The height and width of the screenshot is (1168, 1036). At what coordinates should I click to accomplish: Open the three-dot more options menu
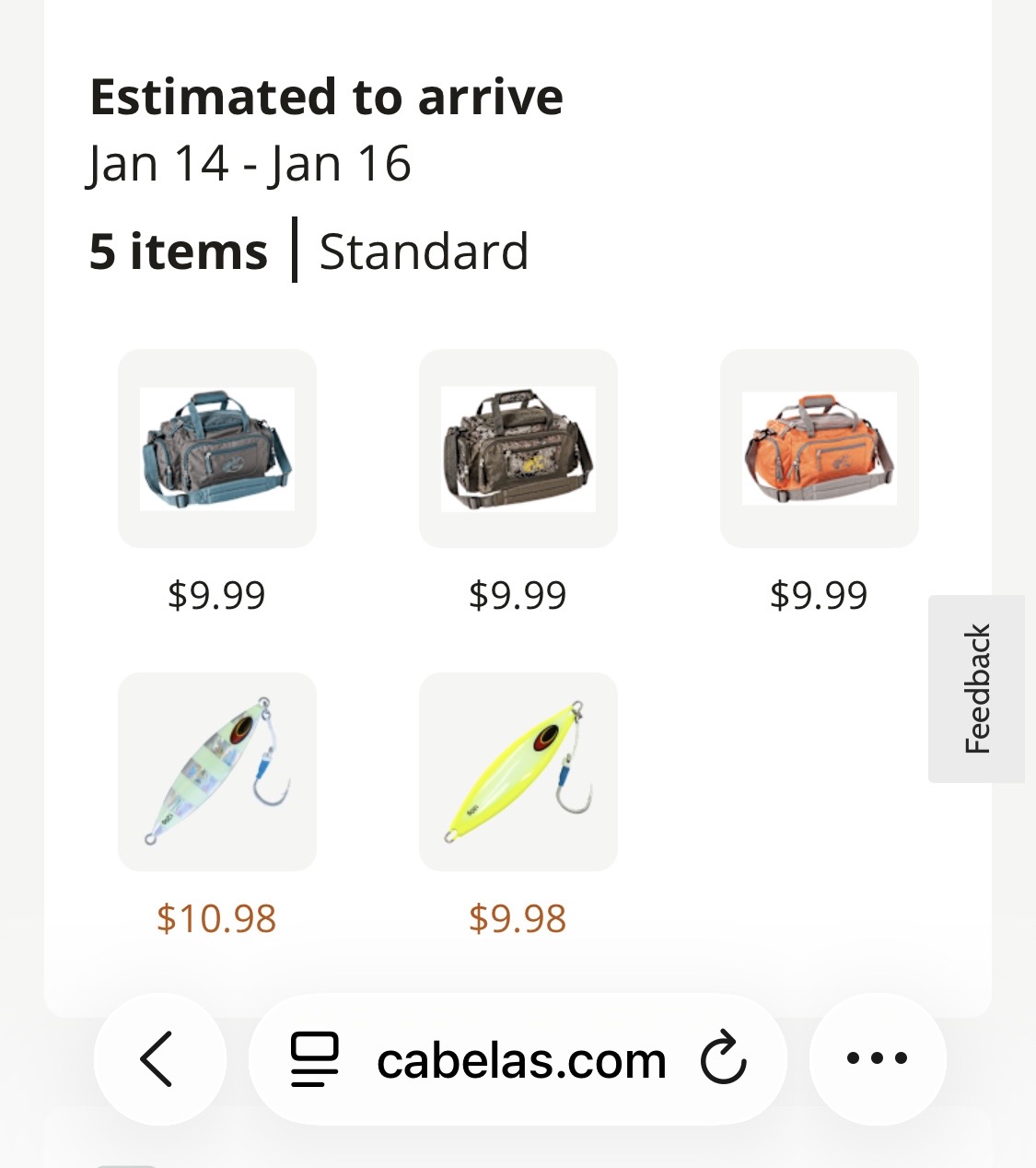coord(877,1059)
